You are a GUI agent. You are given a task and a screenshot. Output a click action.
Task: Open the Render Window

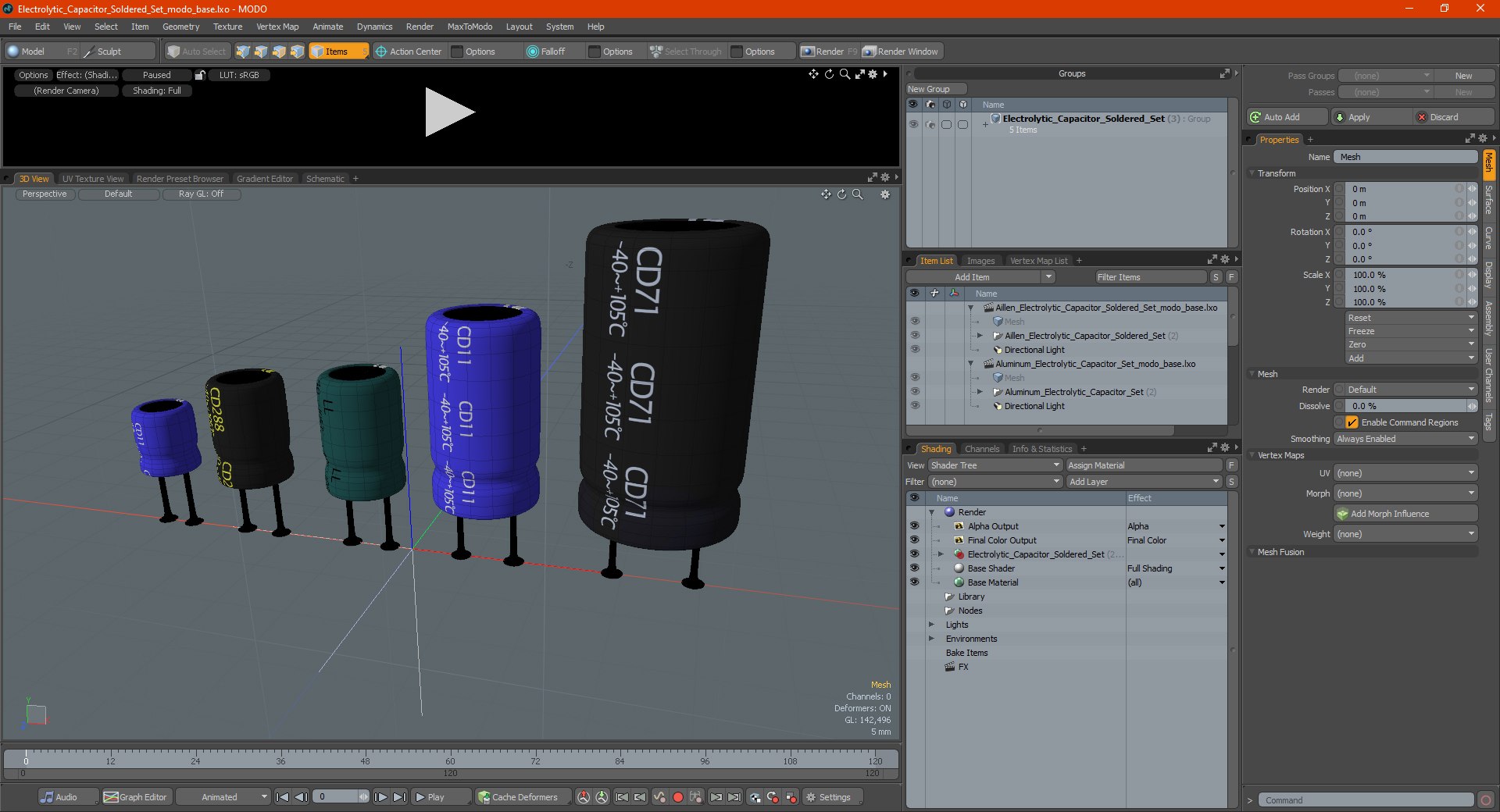(x=901, y=52)
